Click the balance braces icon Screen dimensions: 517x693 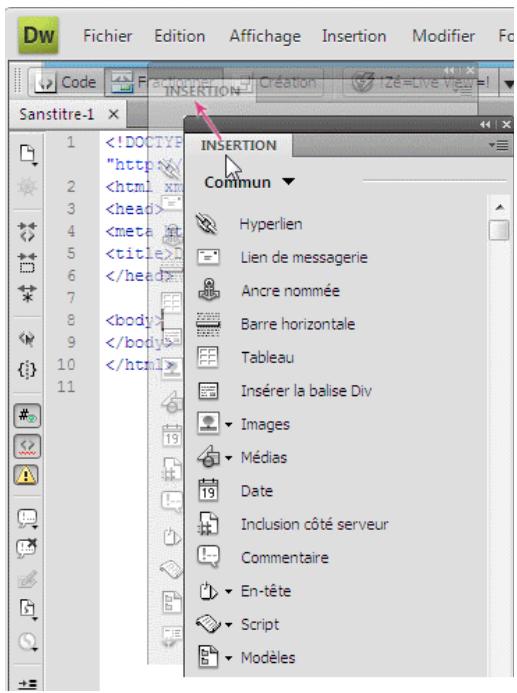pos(27,369)
